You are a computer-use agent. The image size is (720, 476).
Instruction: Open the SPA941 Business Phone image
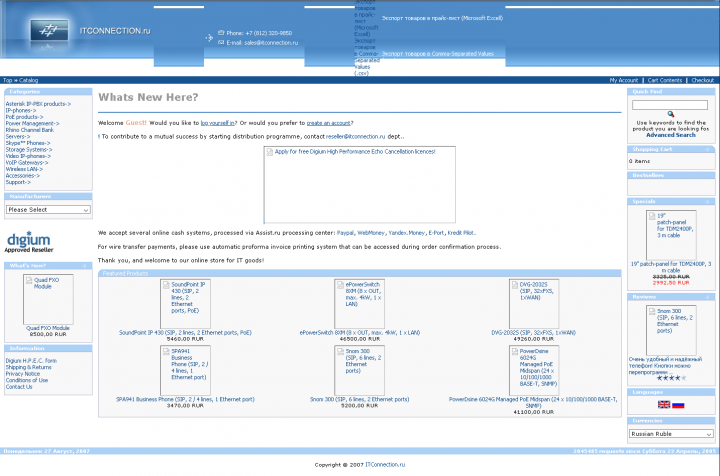(x=186, y=370)
